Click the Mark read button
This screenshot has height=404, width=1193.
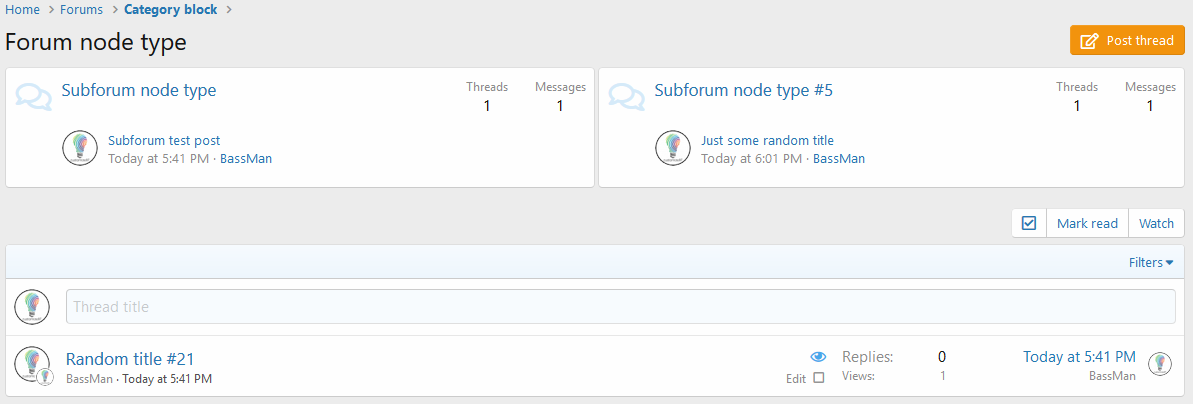click(1087, 223)
